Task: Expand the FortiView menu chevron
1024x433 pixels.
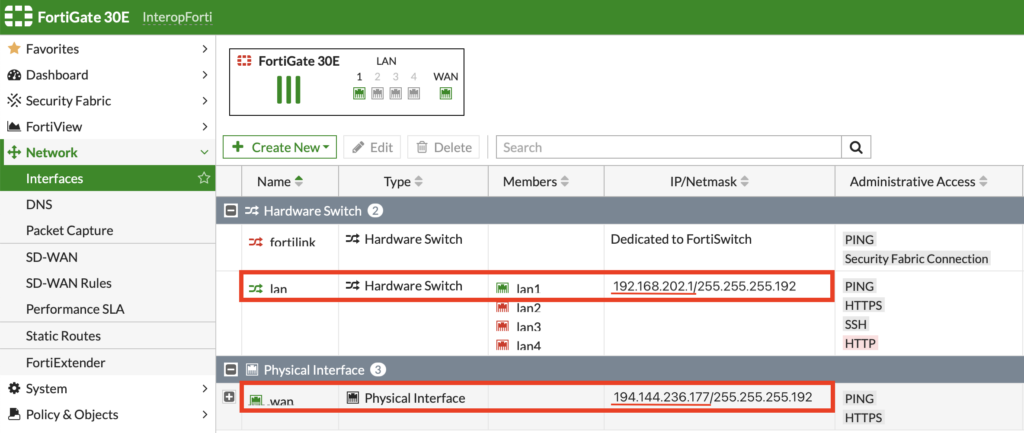Action: point(204,127)
